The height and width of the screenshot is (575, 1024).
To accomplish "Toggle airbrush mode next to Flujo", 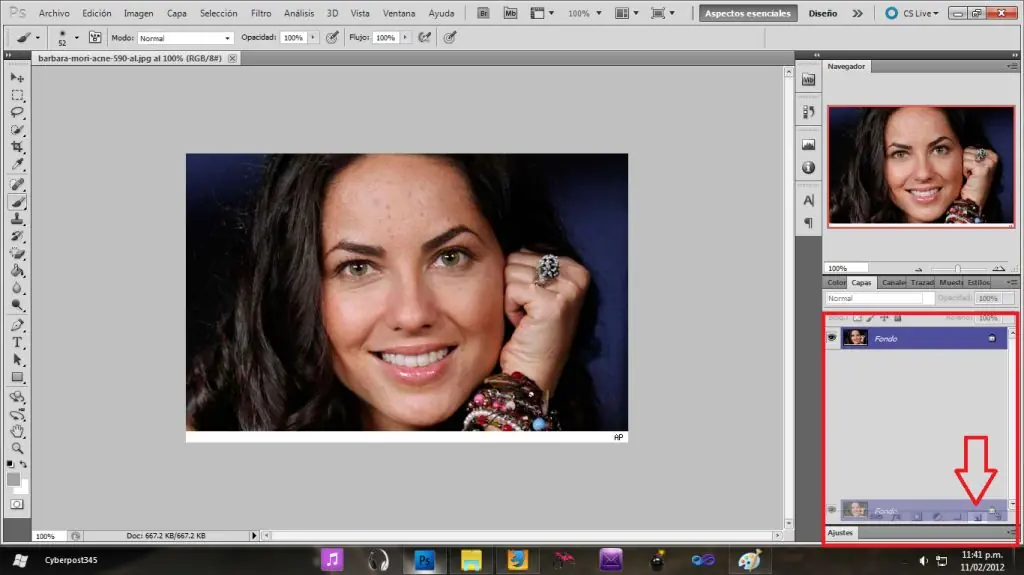I will (424, 38).
